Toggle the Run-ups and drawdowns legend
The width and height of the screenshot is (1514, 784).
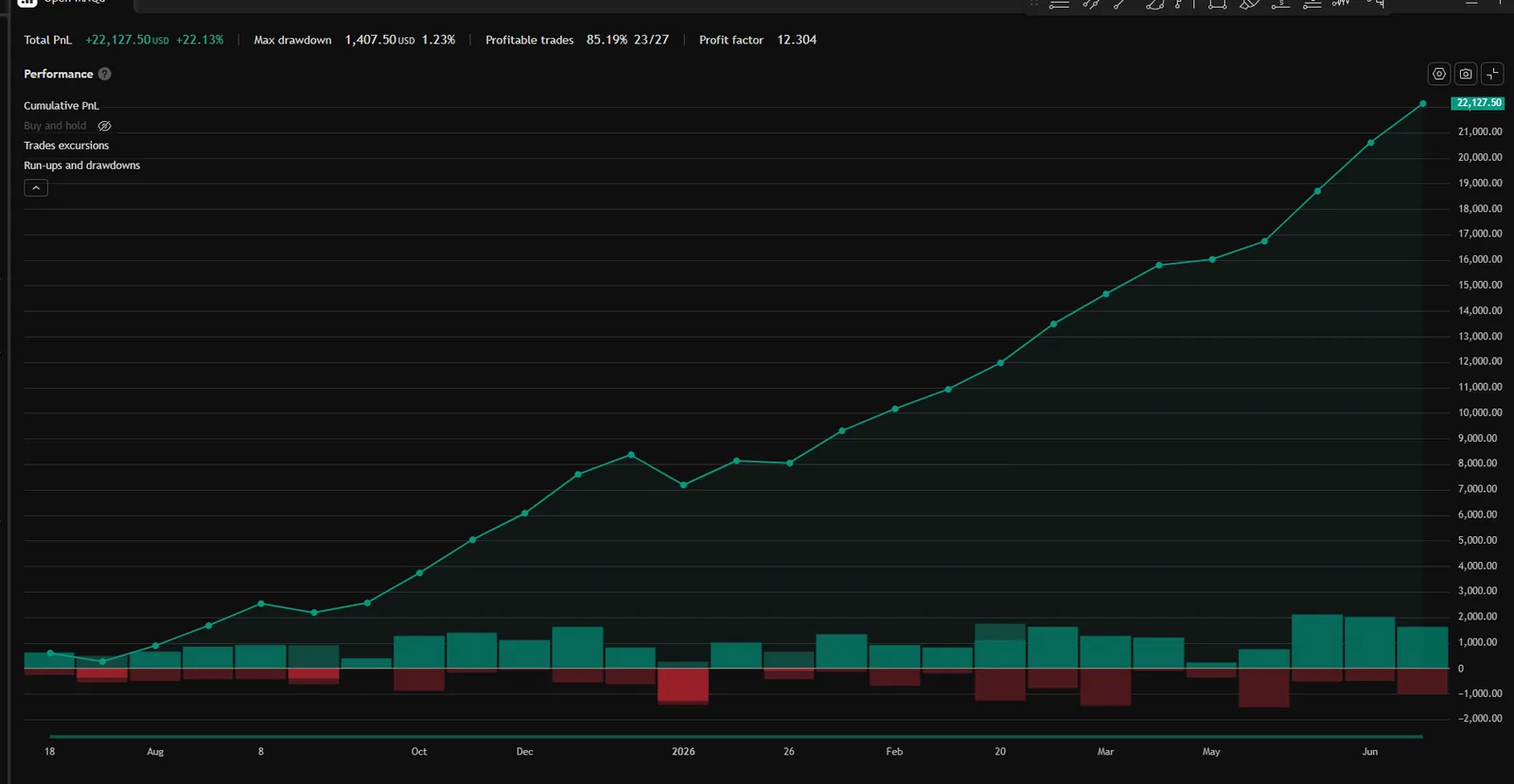click(82, 166)
